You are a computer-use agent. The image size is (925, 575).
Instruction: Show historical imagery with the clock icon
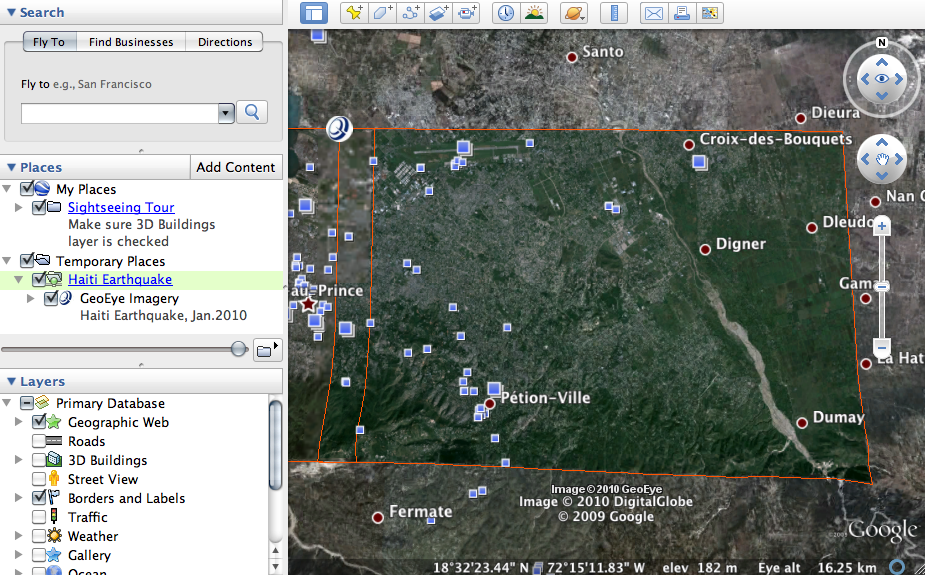506,13
